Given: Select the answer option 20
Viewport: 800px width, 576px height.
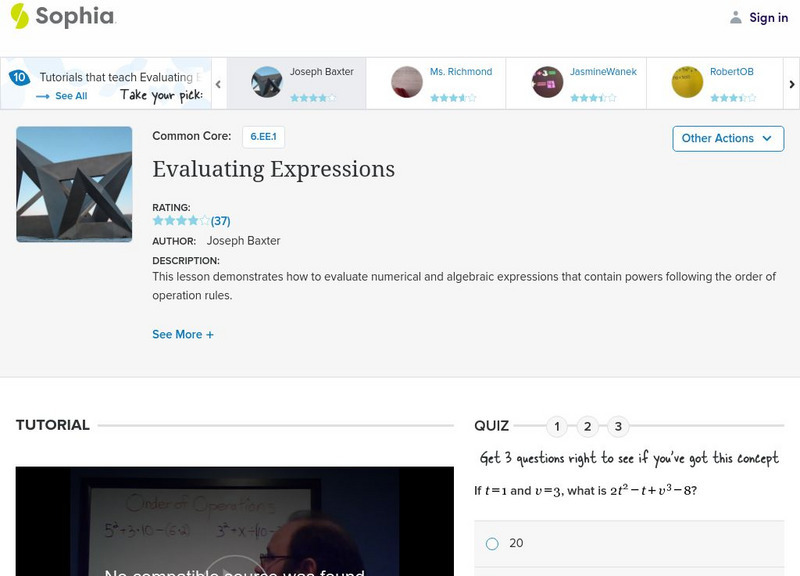Looking at the screenshot, I should (492, 543).
